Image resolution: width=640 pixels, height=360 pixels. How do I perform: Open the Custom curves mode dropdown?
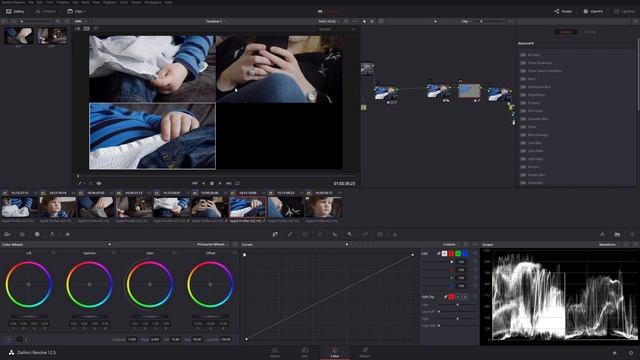click(x=452, y=244)
